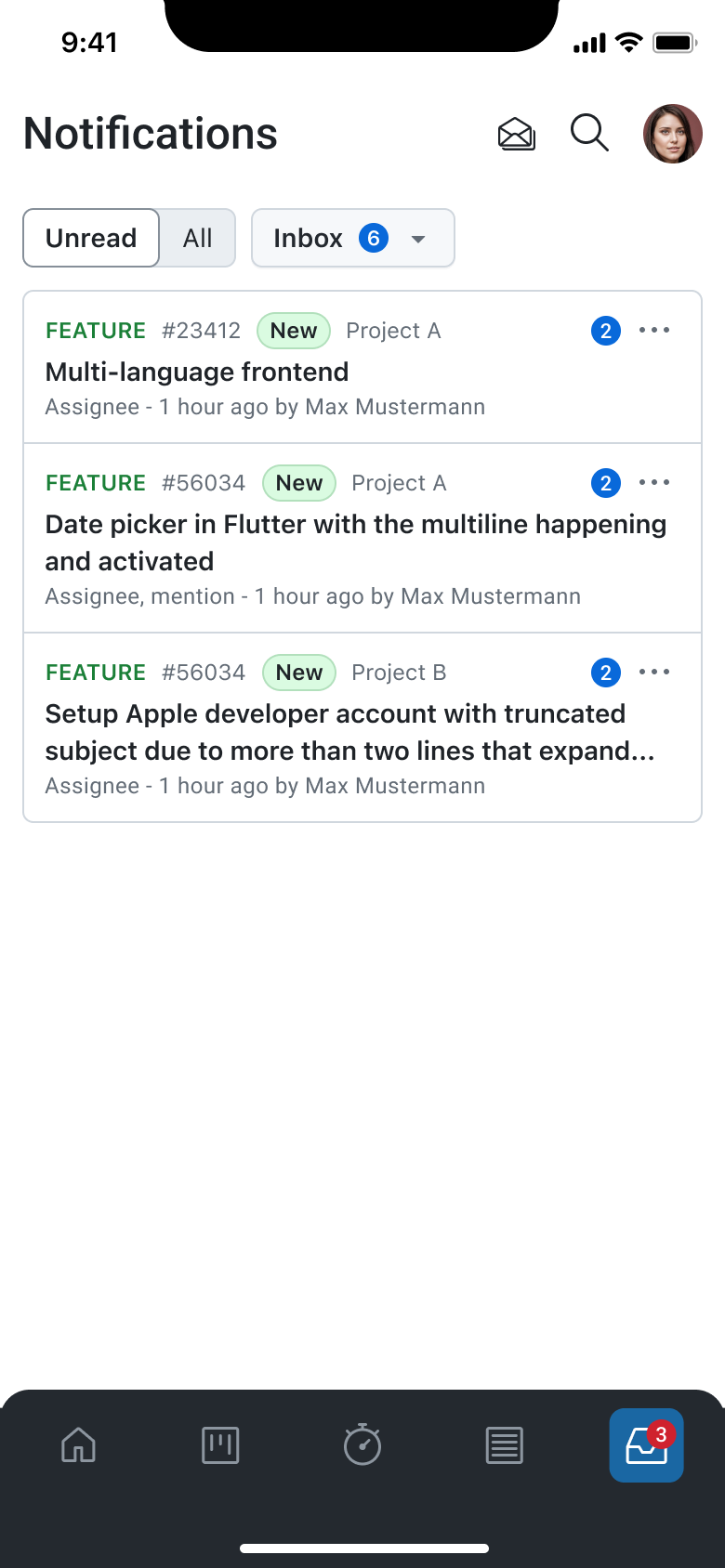Open the Home icon in bottom navigation
This screenshot has height=1568, width=725.
78,1445
